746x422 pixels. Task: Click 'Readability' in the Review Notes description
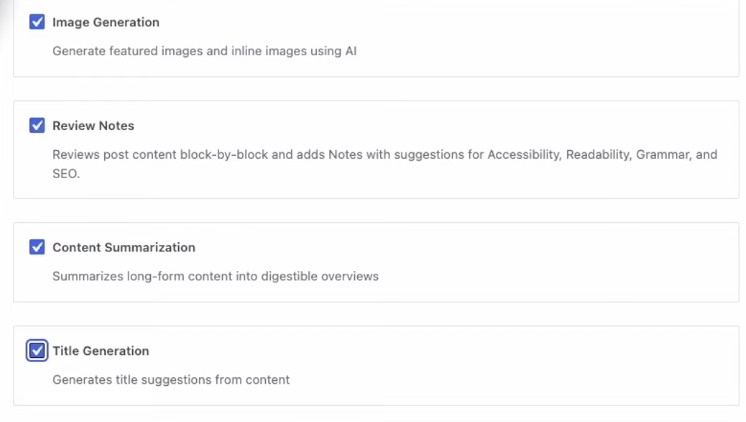click(598, 155)
